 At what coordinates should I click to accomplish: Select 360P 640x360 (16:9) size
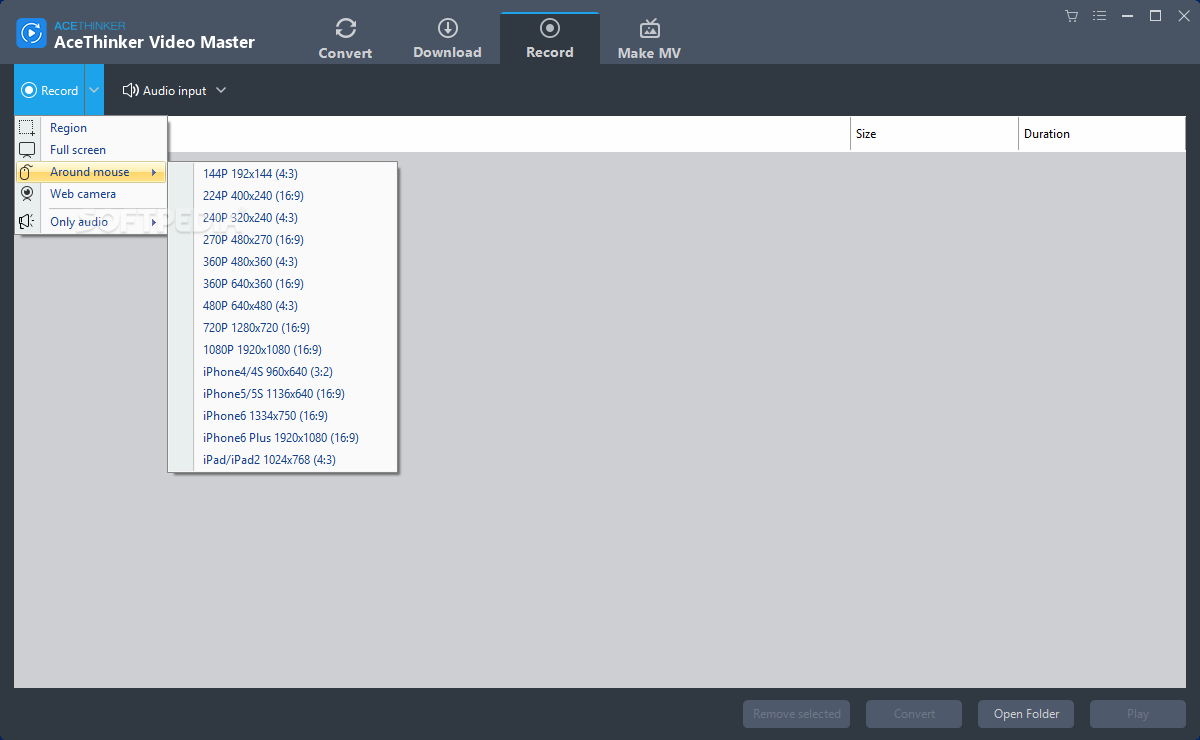pos(283,284)
